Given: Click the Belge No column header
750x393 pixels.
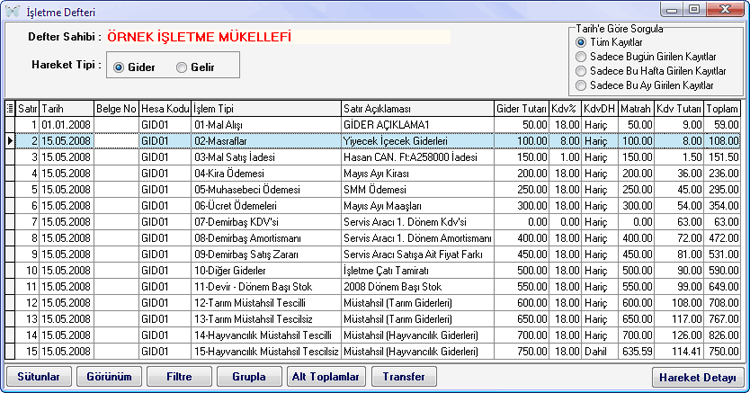Looking at the screenshot, I should [x=116, y=109].
